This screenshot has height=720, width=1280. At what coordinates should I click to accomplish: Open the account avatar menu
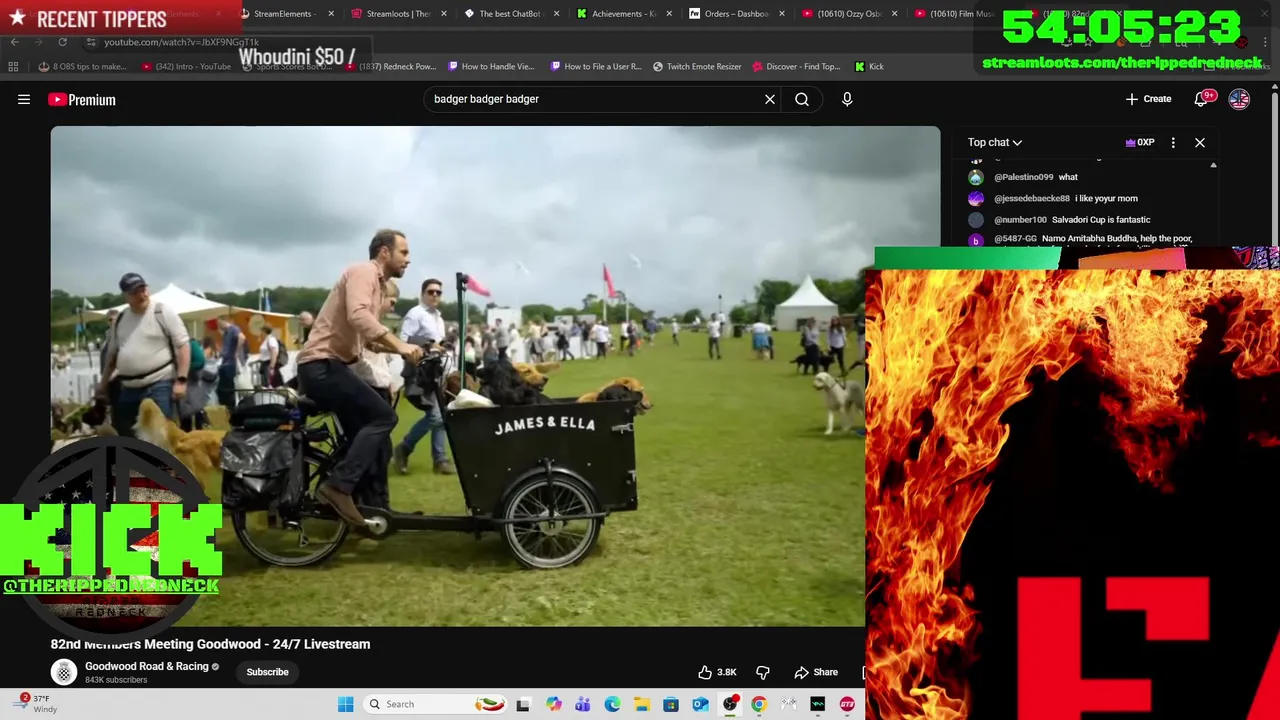(x=1239, y=99)
